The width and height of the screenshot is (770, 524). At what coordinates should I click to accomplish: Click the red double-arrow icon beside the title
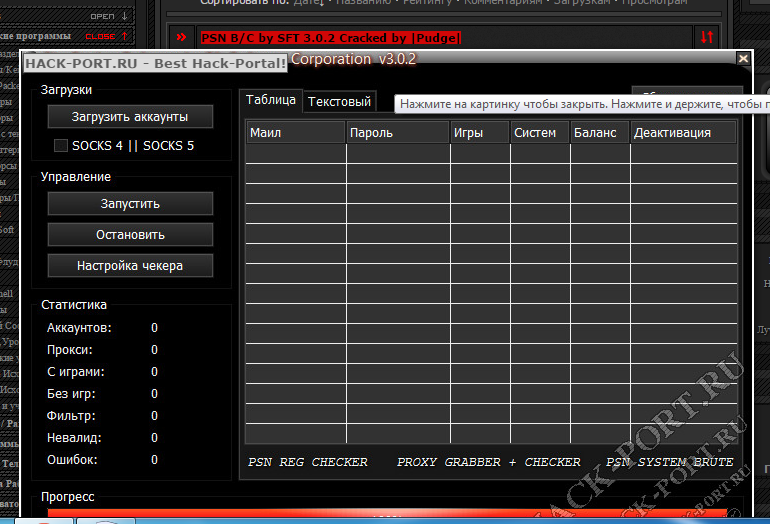[x=181, y=37]
